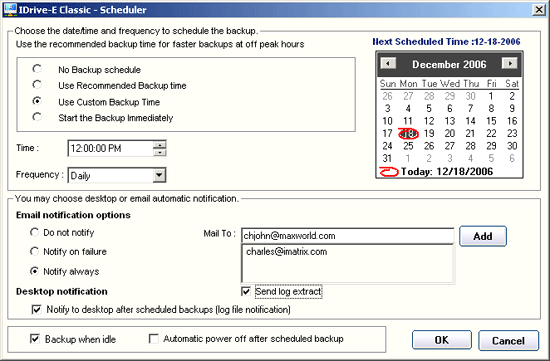Enable Automatic power off after scheduled backup
This screenshot has height=361, width=550.
coord(154,339)
